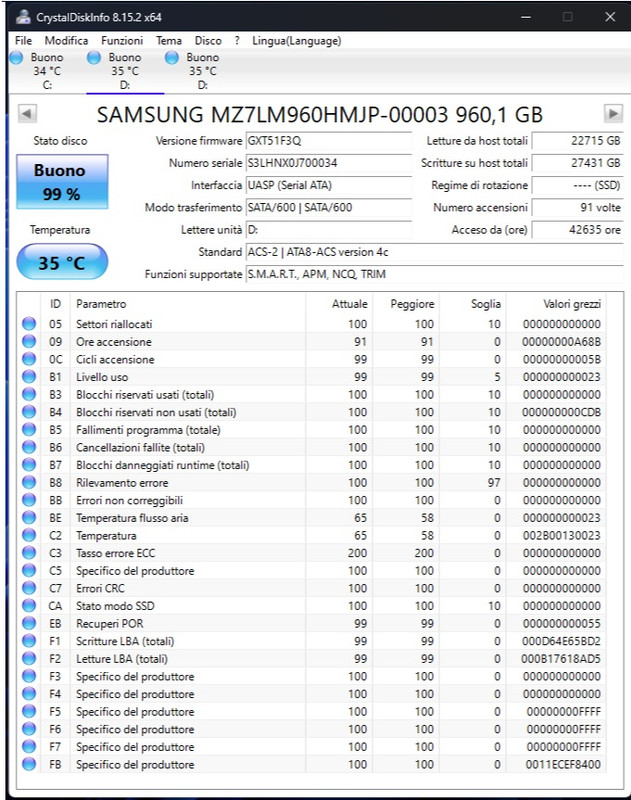Click the firmware version field GXT51F3Q
This screenshot has width=631, height=800.
click(329, 141)
